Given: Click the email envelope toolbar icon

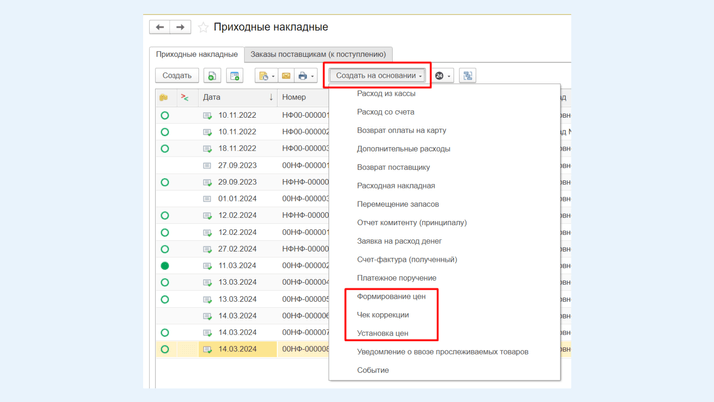Looking at the screenshot, I should coord(286,76).
